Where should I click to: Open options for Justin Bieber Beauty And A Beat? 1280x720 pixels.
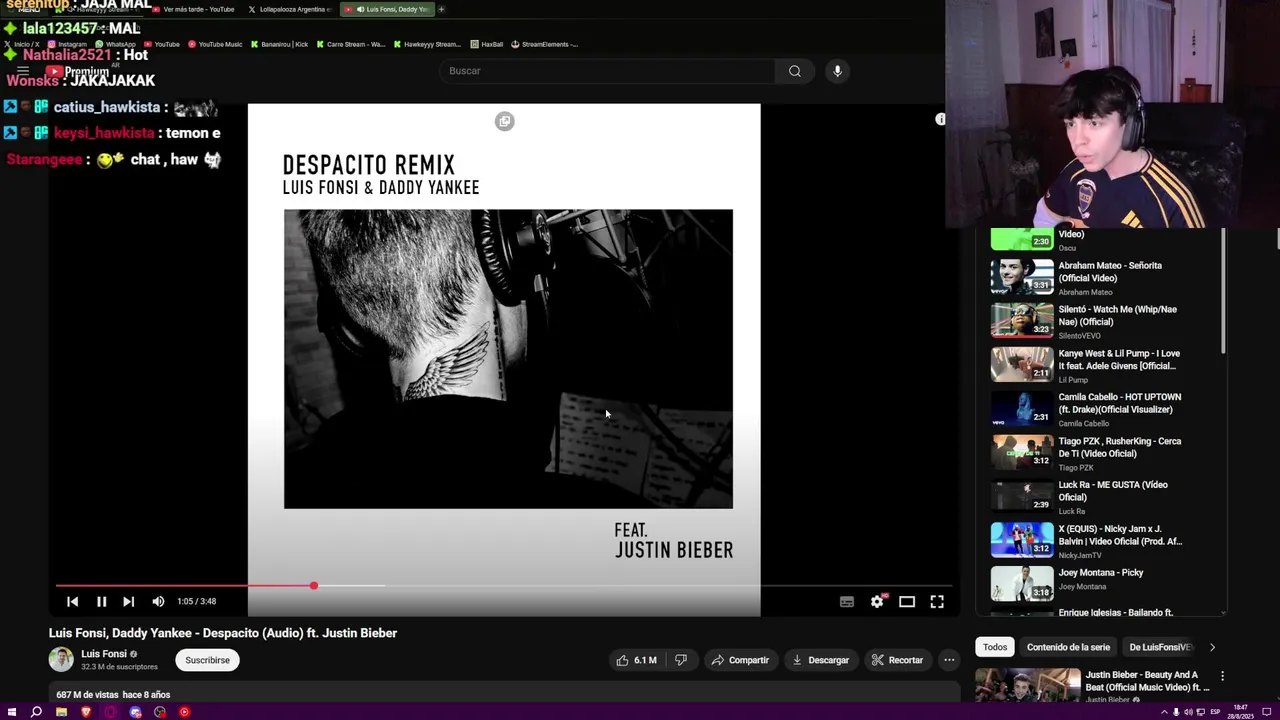pos(1222,676)
